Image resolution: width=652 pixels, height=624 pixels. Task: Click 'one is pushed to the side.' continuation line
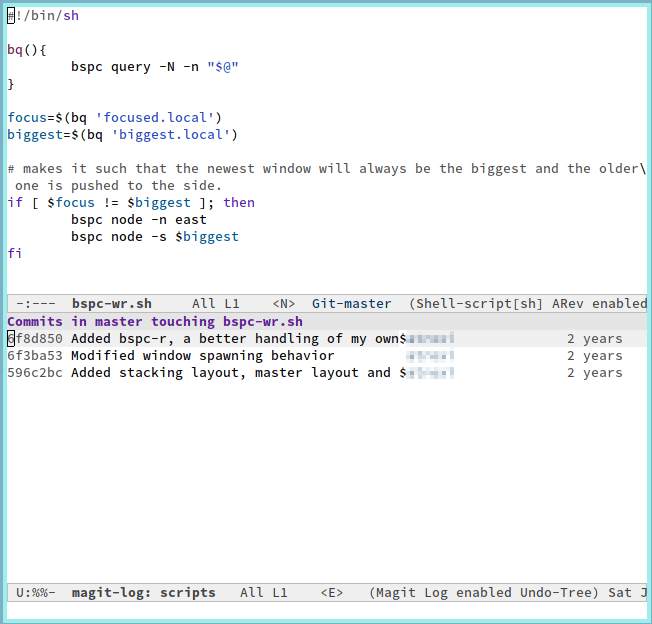pyautogui.click(x=119, y=186)
